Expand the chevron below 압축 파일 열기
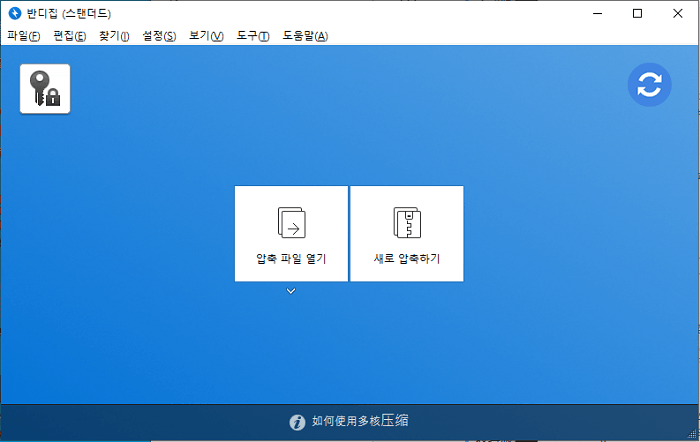Viewport: 700px width, 442px height. click(291, 291)
